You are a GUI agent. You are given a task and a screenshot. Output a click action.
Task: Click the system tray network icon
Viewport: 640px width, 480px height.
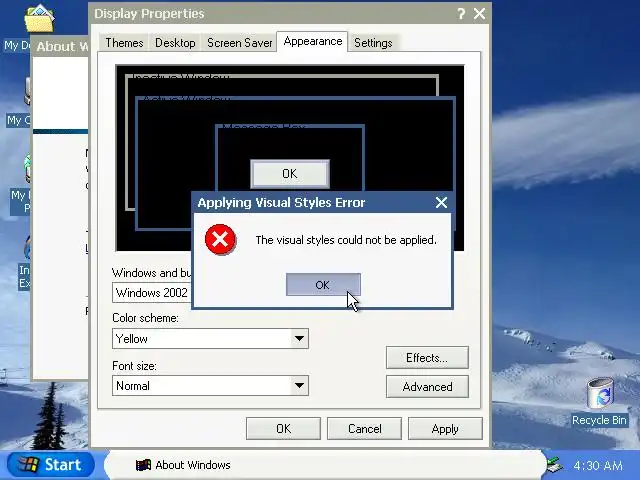tap(555, 465)
